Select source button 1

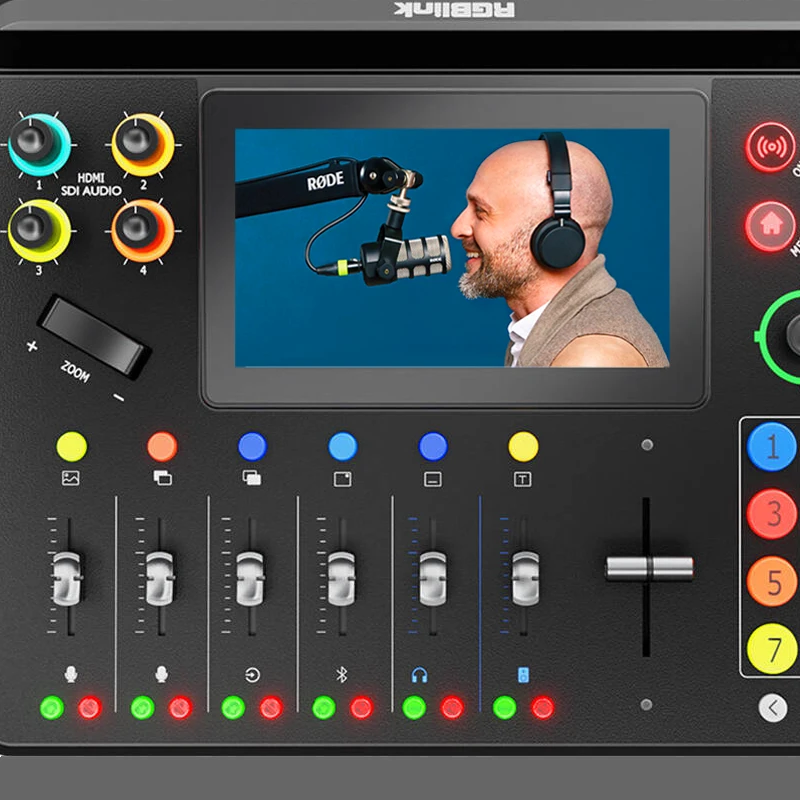coord(772,447)
